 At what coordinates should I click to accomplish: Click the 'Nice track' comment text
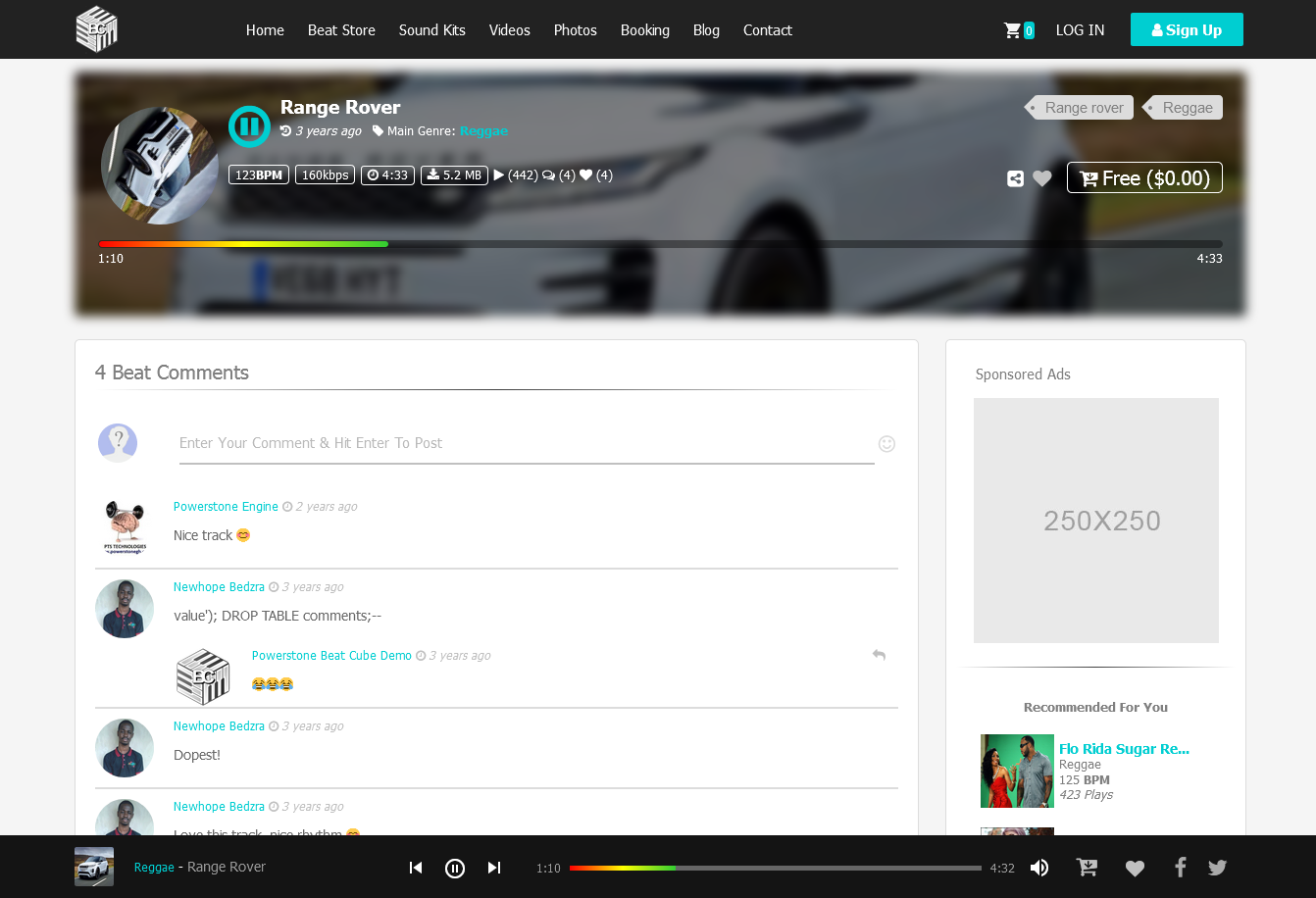203,535
